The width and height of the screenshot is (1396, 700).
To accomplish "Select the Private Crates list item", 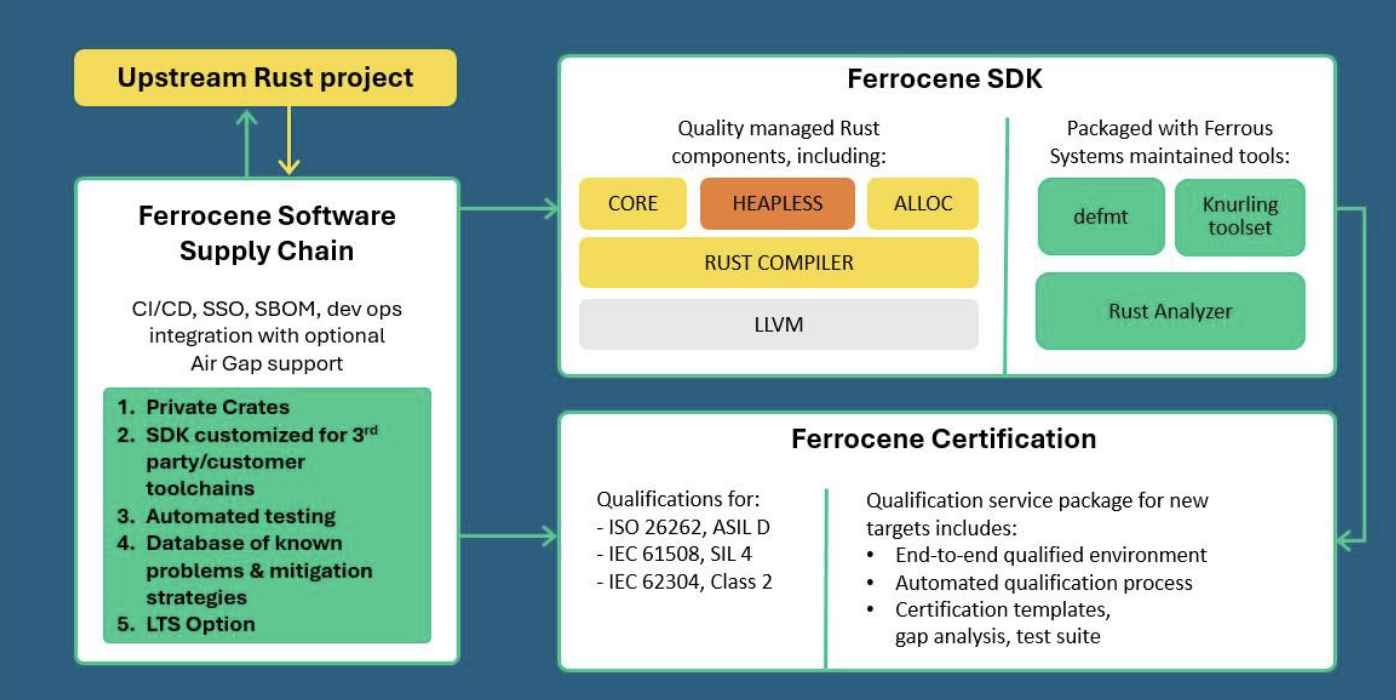I will pos(217,407).
